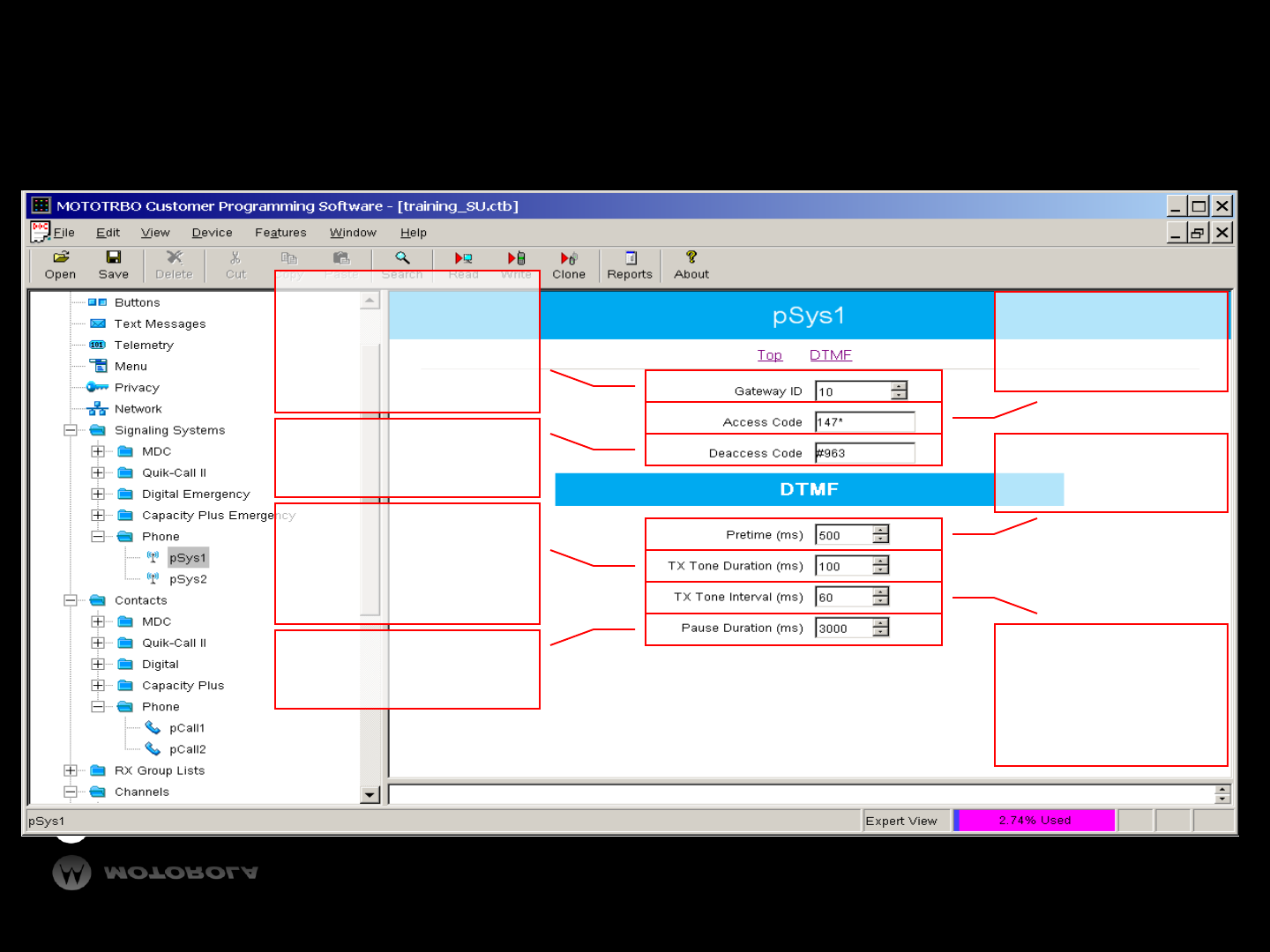The width and height of the screenshot is (1270, 952).
Task: Click the Gateway ID field
Action: [x=853, y=391]
